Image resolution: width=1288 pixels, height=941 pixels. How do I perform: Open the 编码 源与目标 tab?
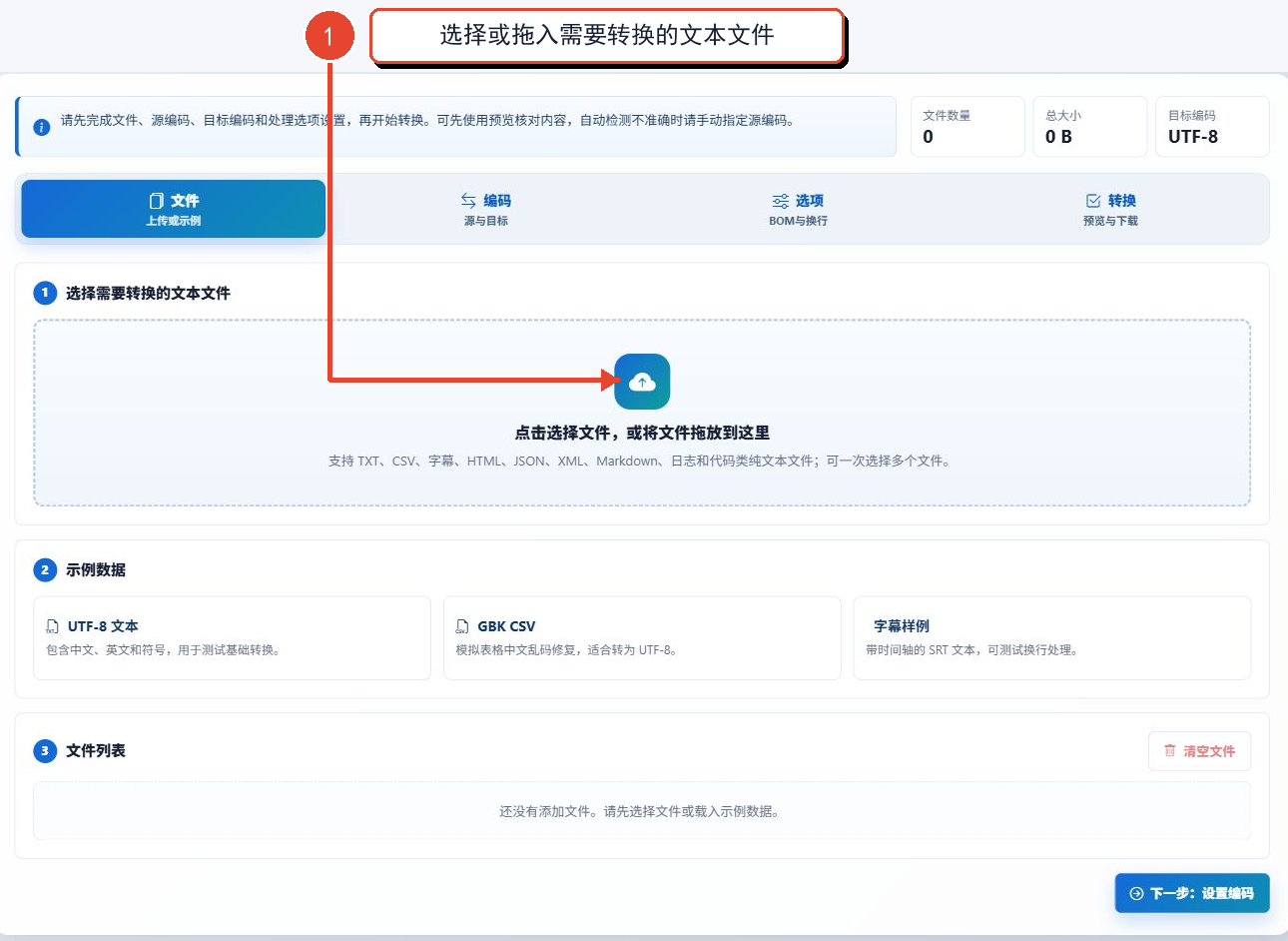[485, 209]
